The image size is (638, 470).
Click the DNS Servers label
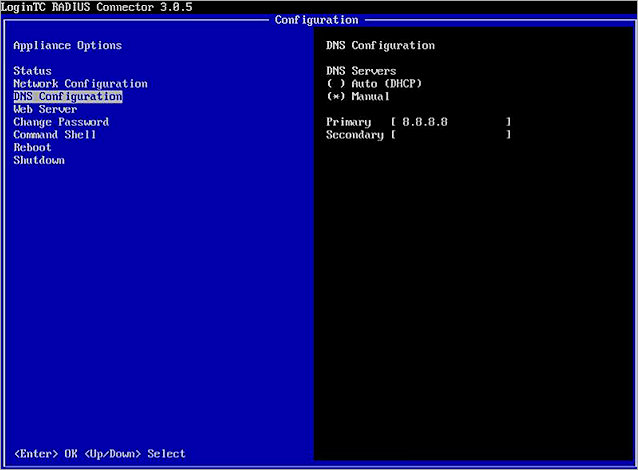pos(361,71)
